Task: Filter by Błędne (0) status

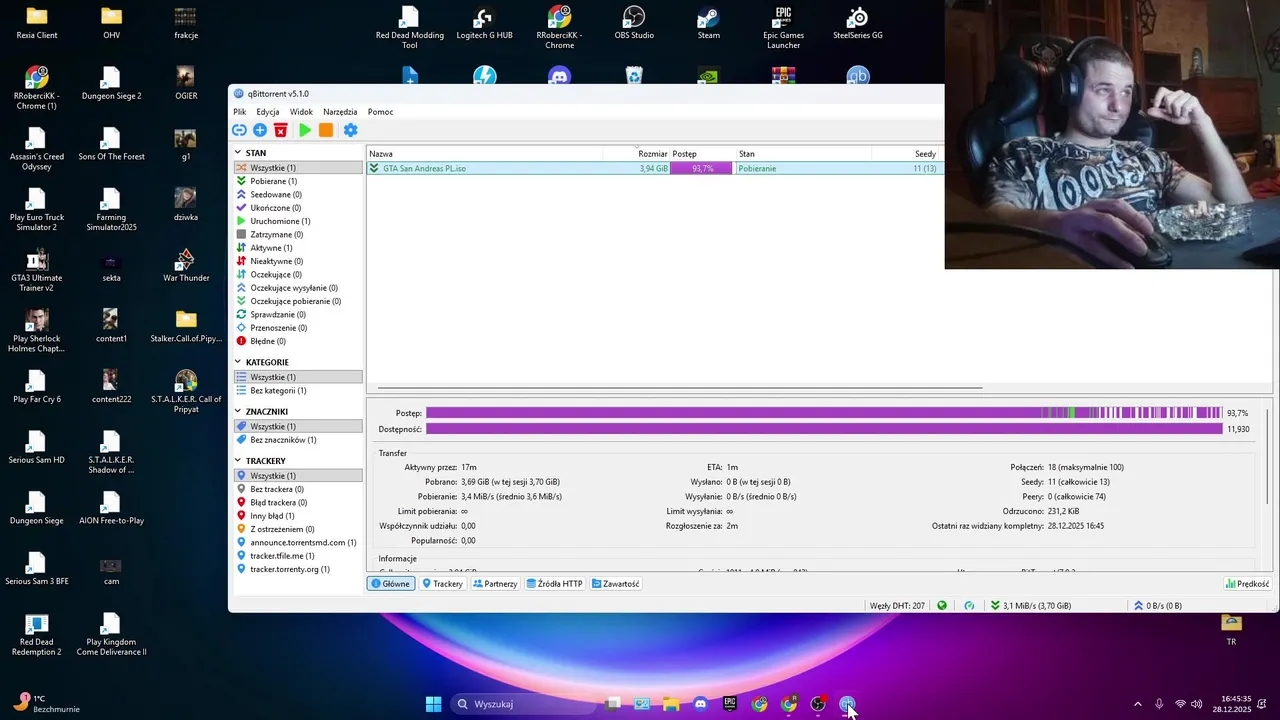Action: pos(298,341)
